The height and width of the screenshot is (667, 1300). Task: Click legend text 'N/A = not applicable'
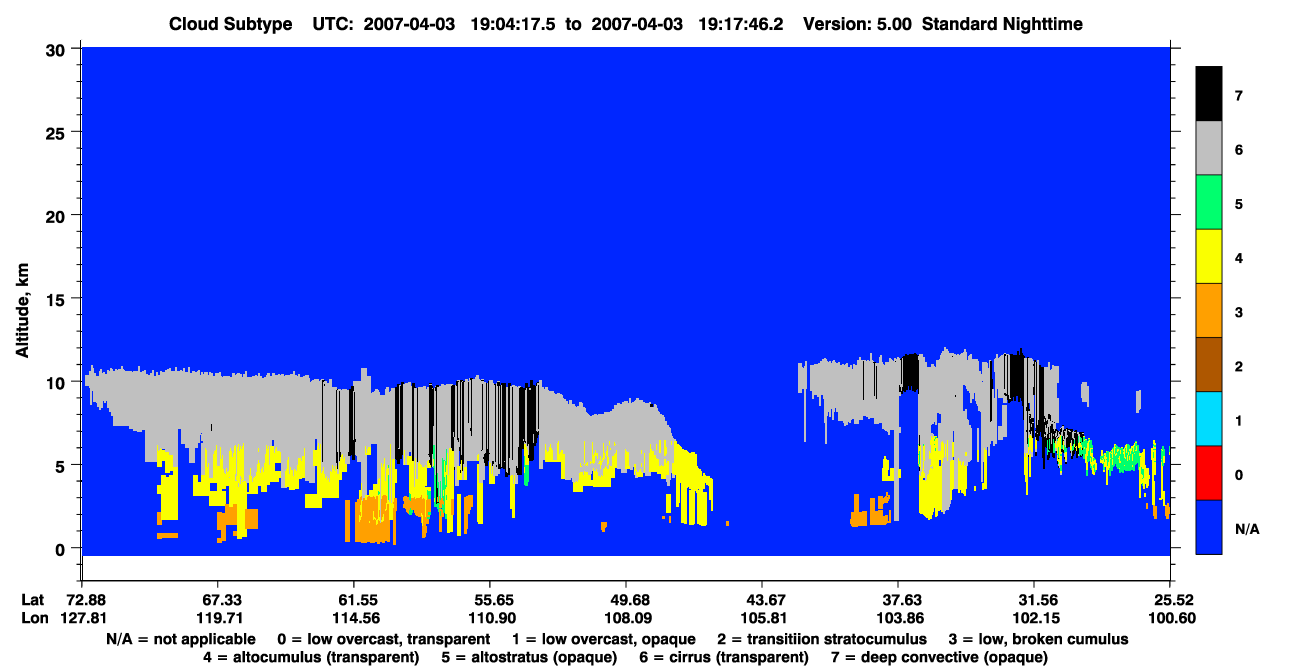pyautogui.click(x=179, y=638)
